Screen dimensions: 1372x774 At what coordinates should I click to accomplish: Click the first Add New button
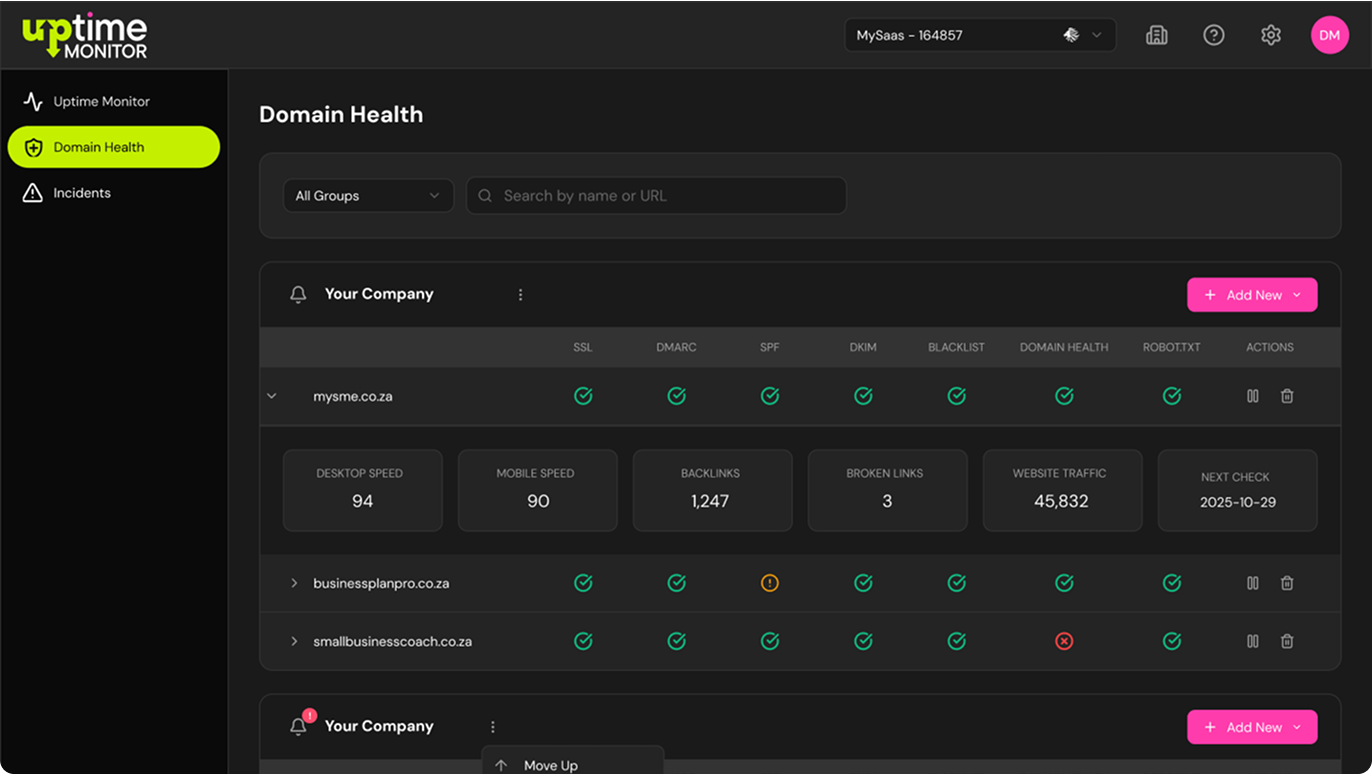pyautogui.click(x=1252, y=295)
